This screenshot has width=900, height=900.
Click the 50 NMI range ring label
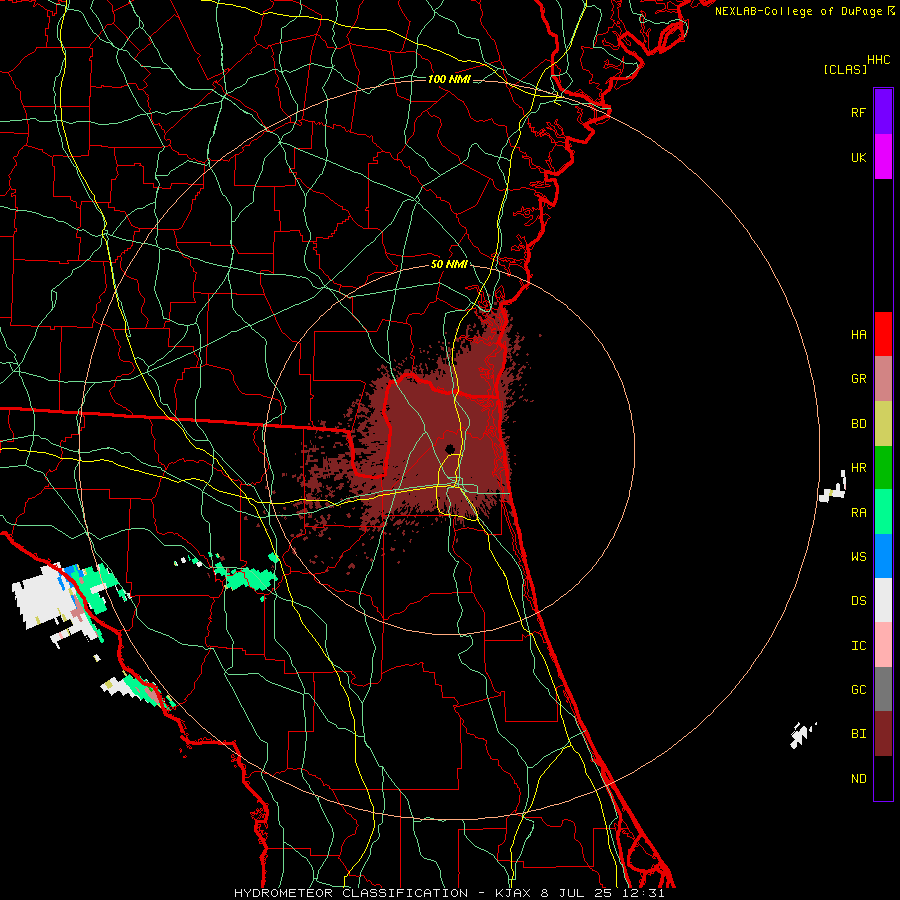click(x=449, y=264)
